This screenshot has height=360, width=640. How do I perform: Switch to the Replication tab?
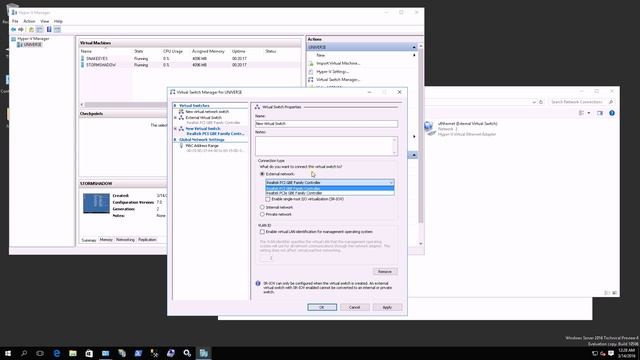click(x=147, y=240)
